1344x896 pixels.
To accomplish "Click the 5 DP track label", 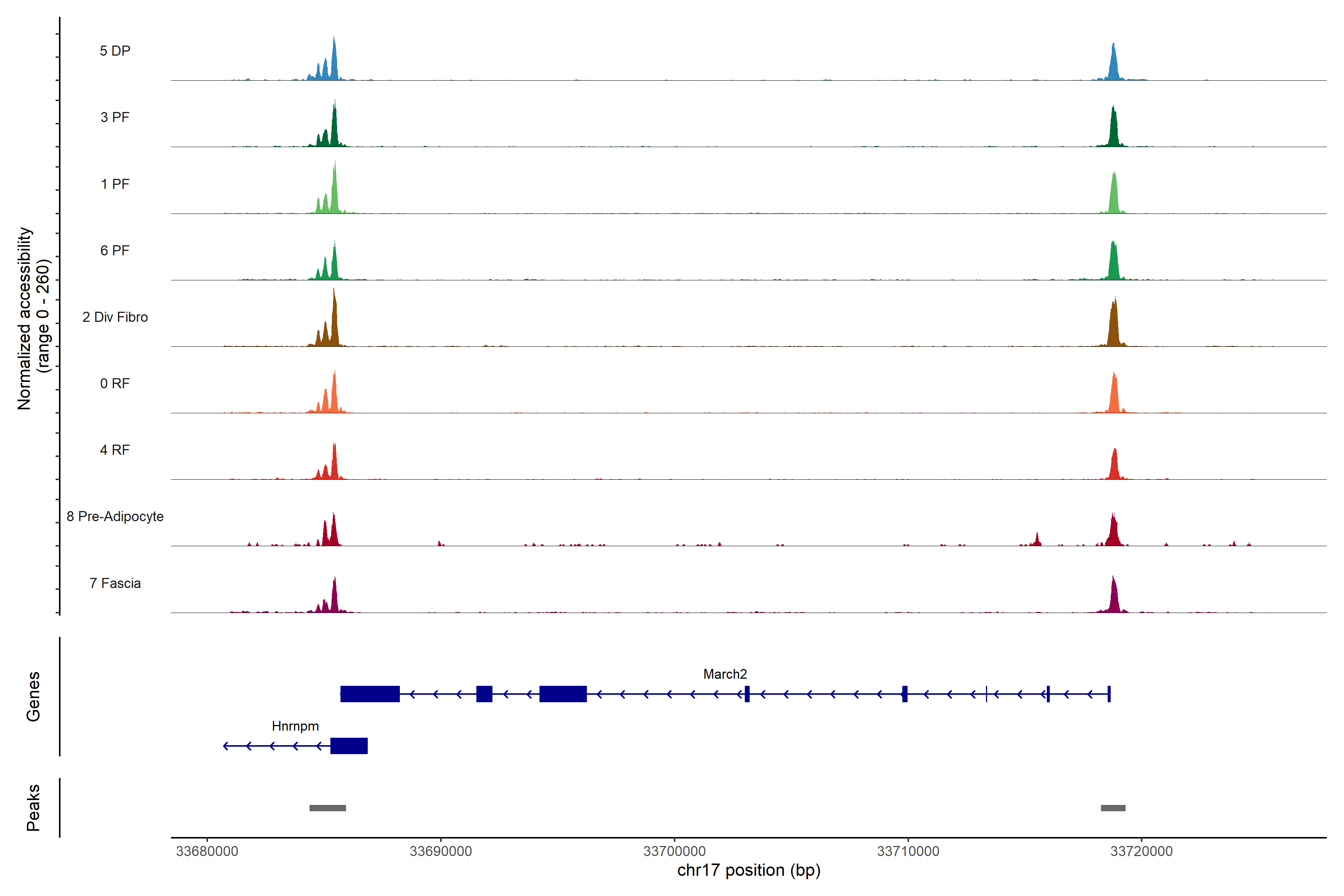I will [115, 51].
